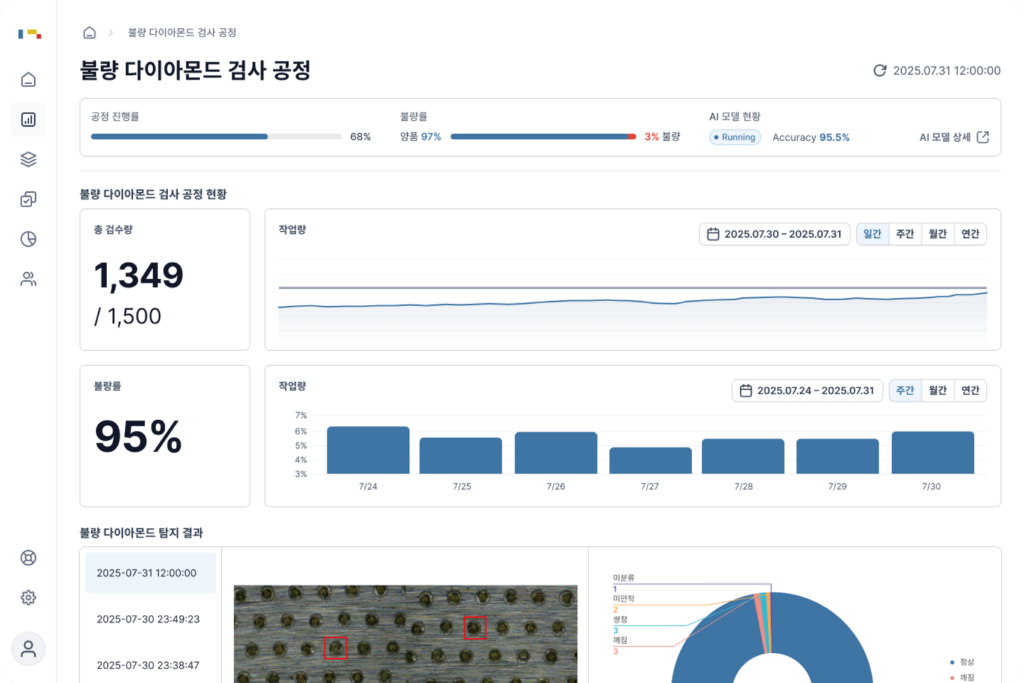Click the 공정 진행률 progress bar

point(216,136)
